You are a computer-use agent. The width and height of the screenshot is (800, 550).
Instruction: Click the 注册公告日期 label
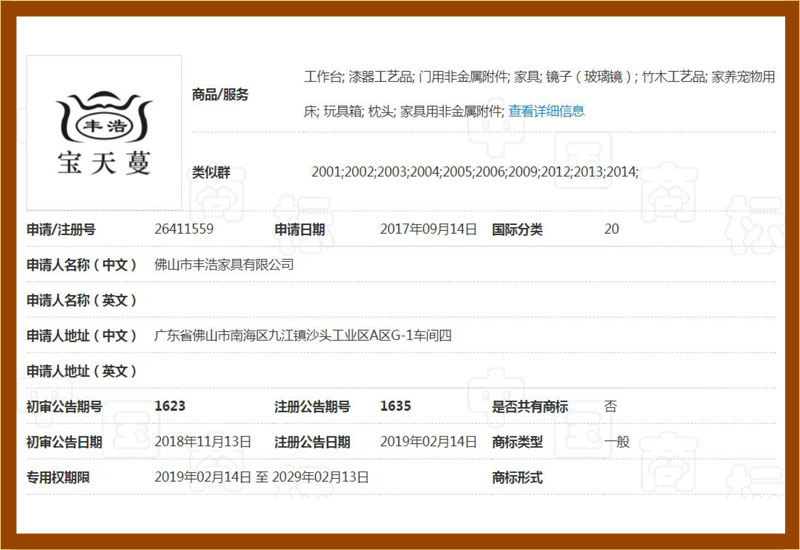[312, 442]
